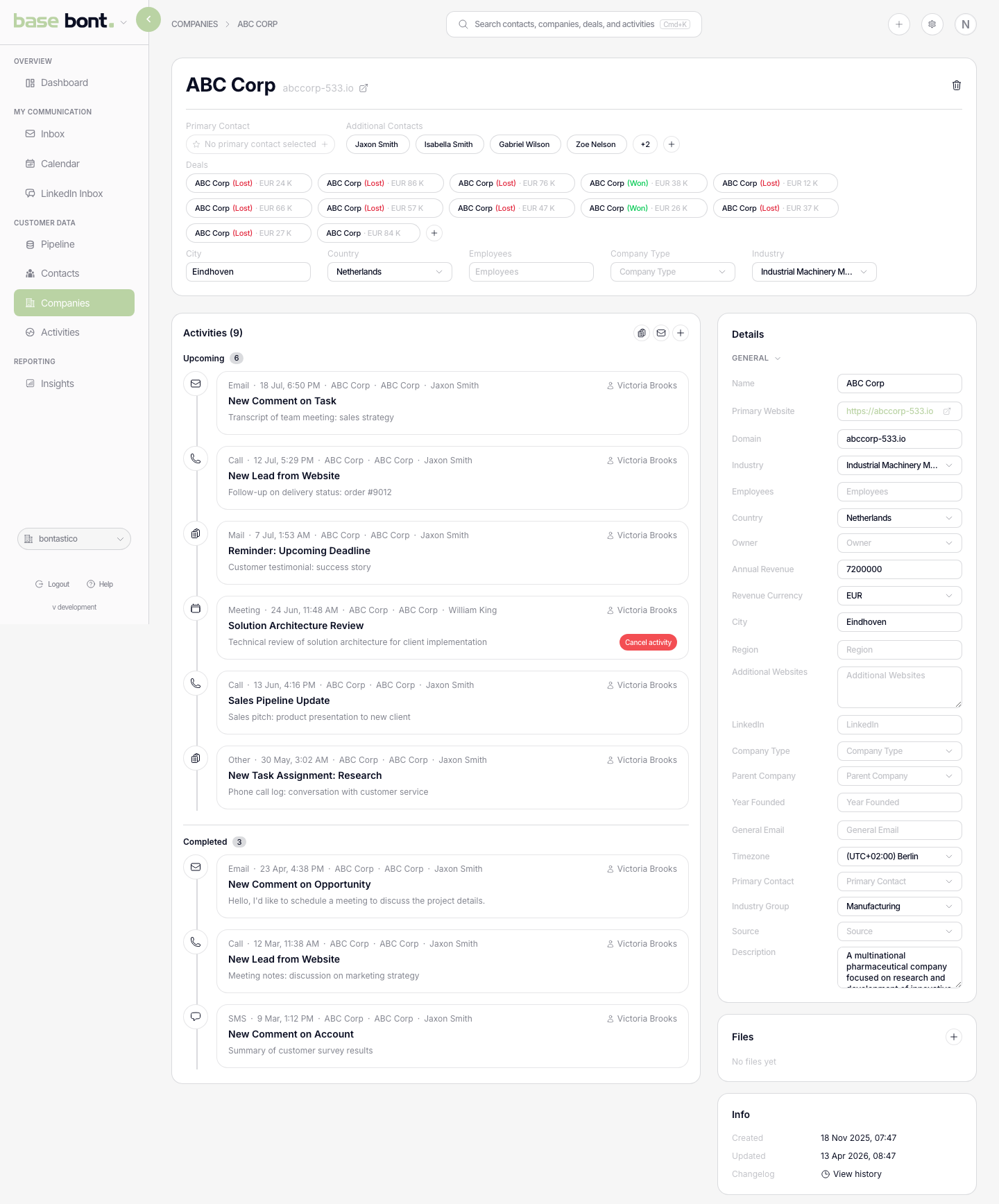
Task: Click the City field in header card
Action: point(248,272)
